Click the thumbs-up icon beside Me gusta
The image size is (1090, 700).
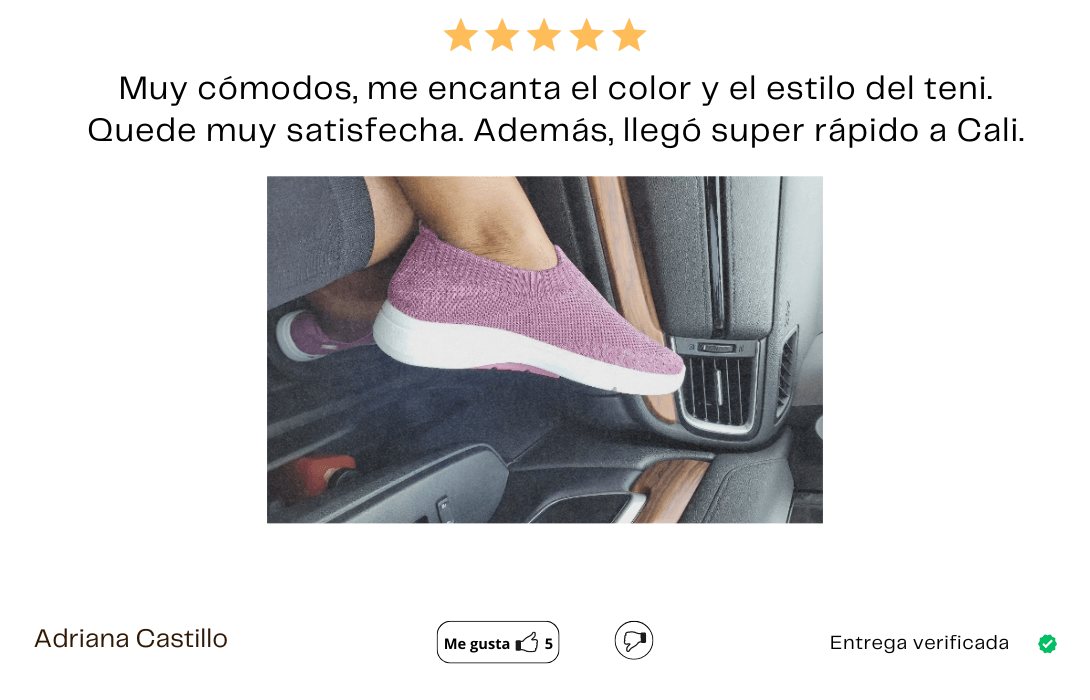pos(527,643)
